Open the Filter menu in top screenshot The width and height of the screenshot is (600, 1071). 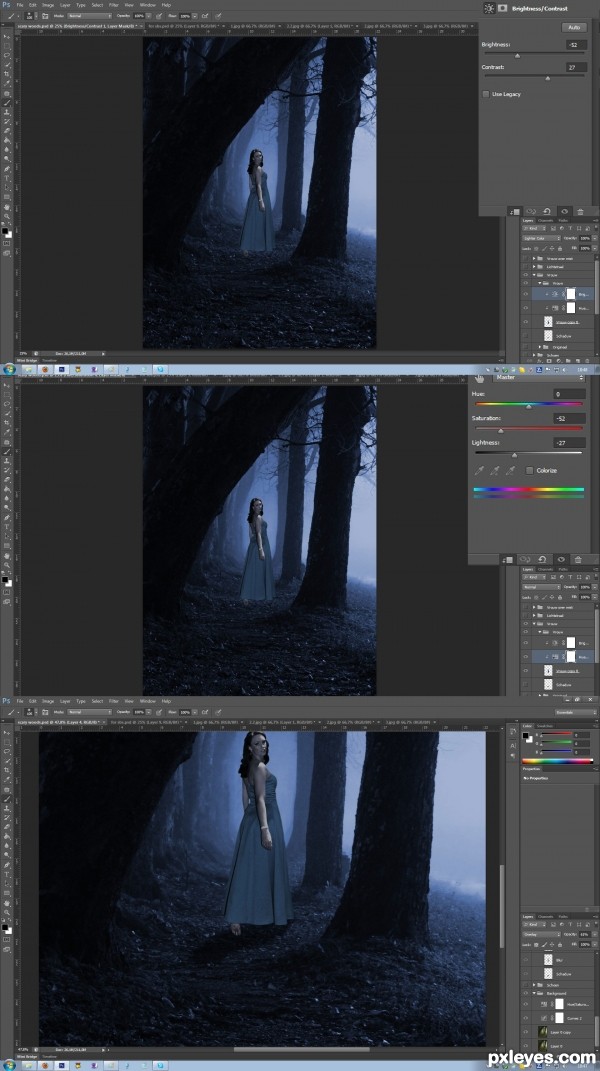point(113,5)
